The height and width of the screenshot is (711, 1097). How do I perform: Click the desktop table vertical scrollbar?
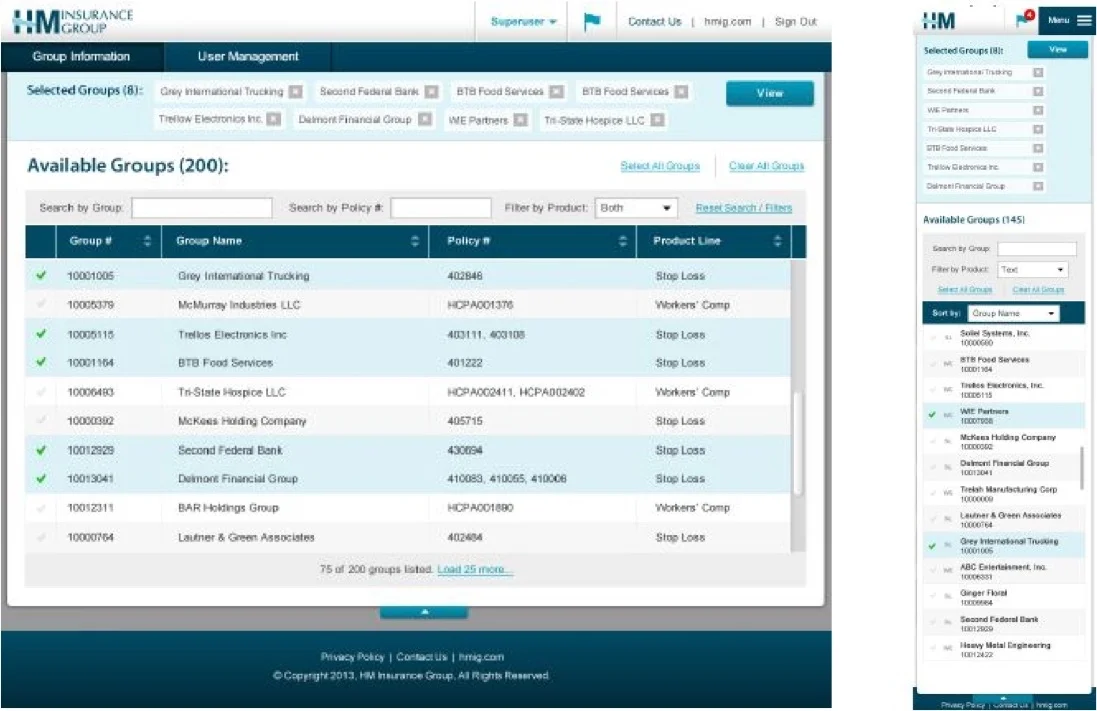pyautogui.click(x=798, y=444)
